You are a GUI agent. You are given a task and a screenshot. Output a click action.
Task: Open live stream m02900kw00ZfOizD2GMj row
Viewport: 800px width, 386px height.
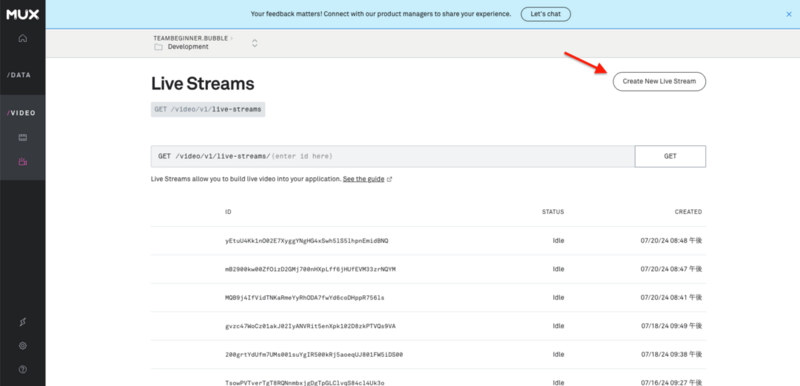(429, 269)
